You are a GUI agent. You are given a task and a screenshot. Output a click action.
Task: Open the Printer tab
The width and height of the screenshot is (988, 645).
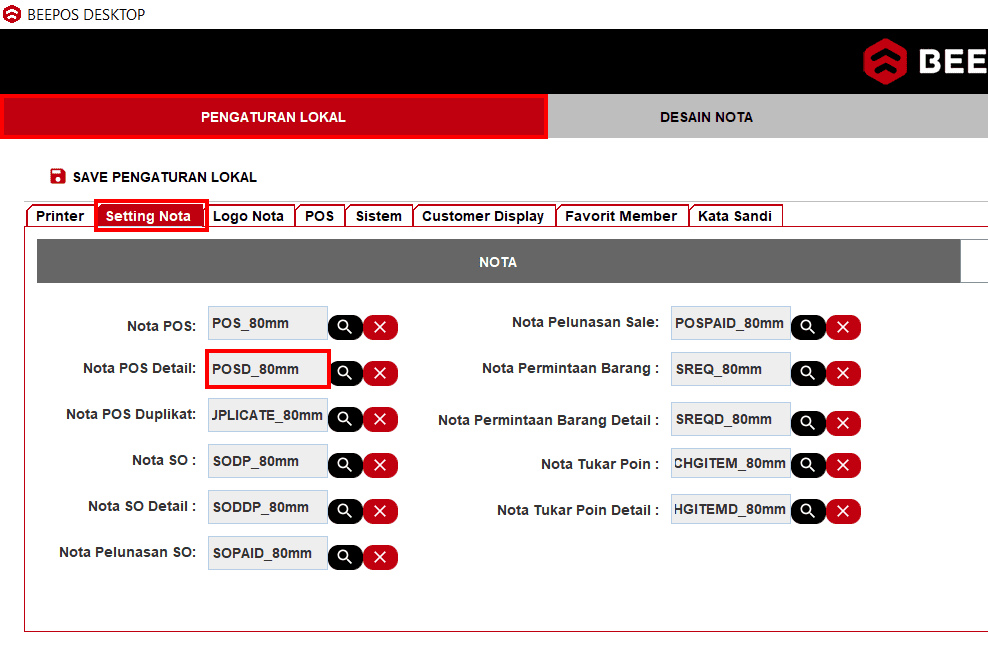(x=60, y=216)
